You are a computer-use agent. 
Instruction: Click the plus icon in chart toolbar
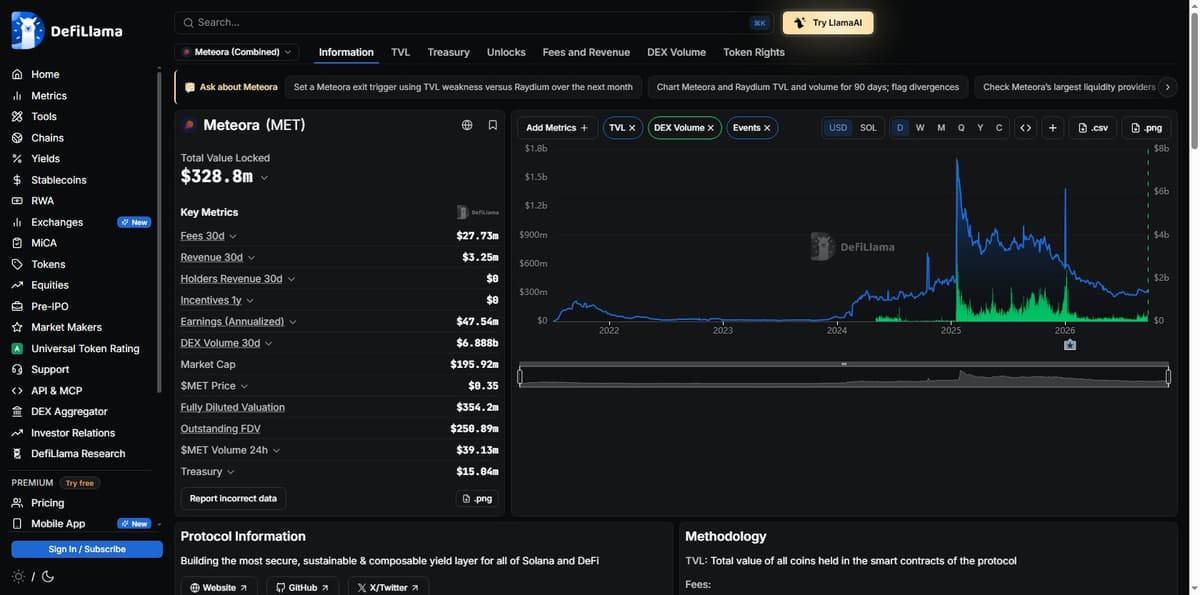pos(1052,128)
